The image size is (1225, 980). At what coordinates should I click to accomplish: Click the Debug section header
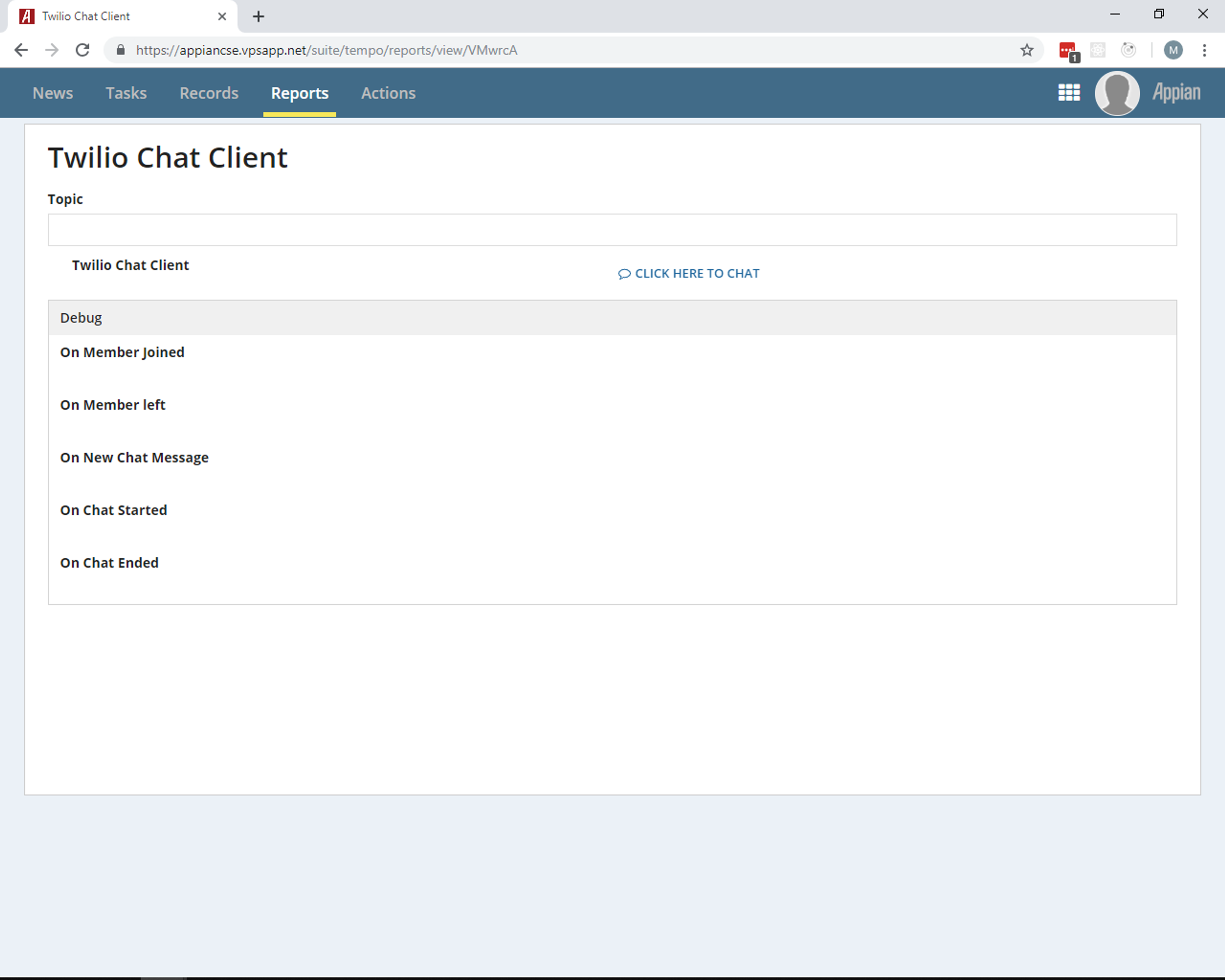point(612,318)
